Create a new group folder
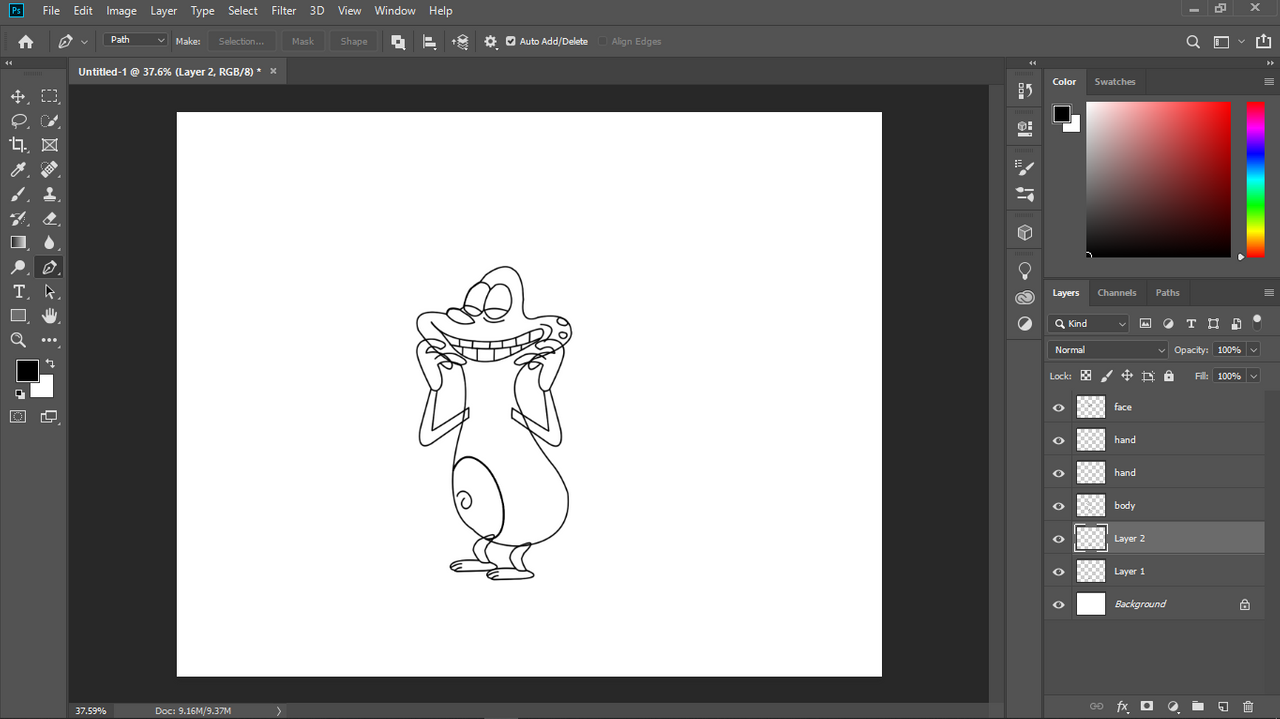This screenshot has width=1280, height=719. (1198, 706)
